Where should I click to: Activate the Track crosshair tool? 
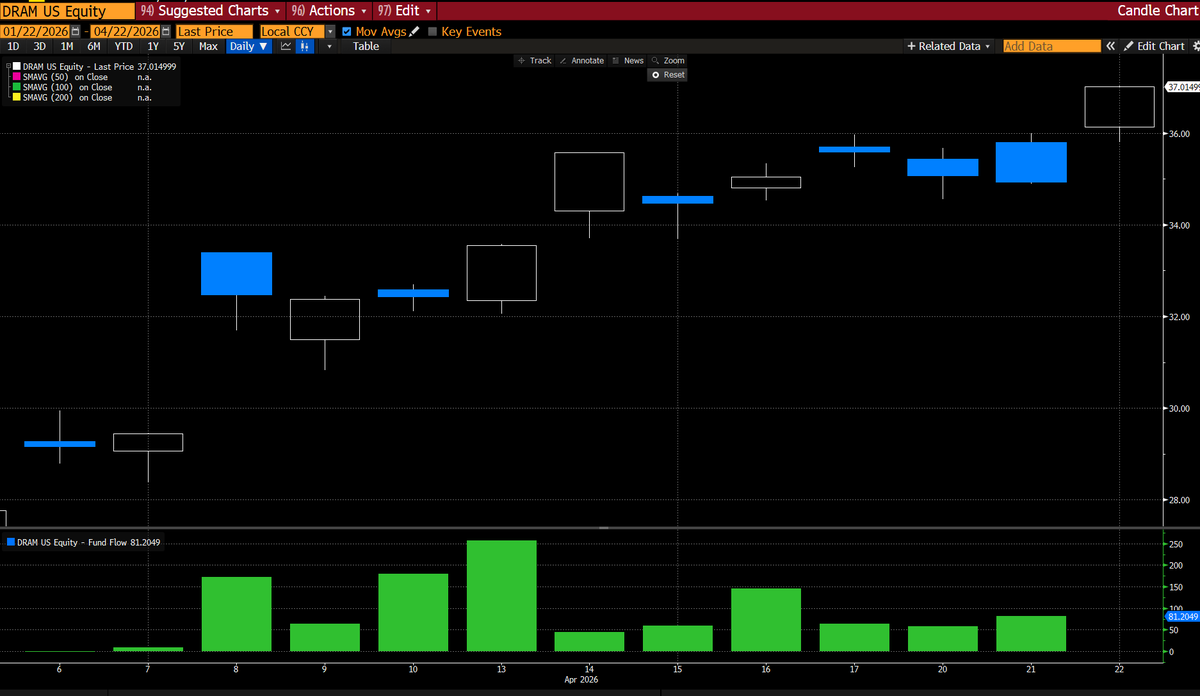[x=535, y=60]
